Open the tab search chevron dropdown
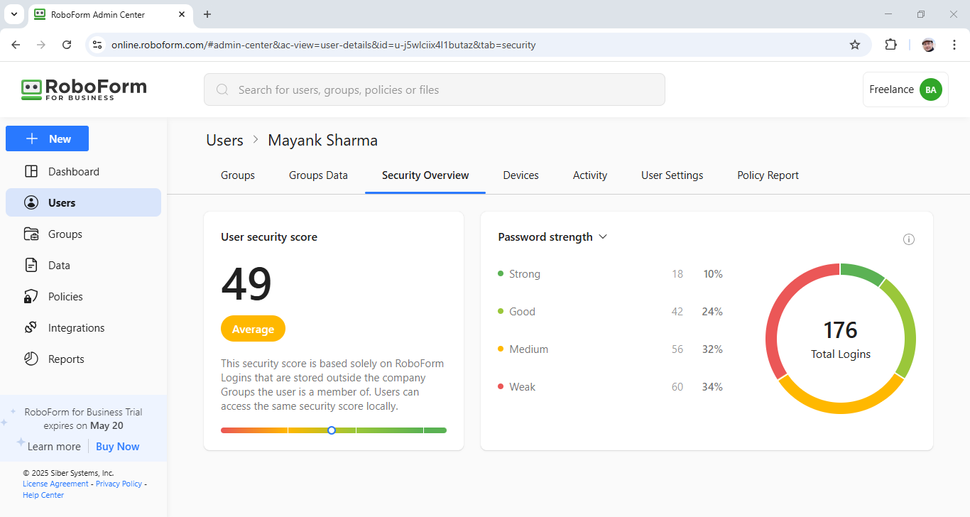Image resolution: width=970 pixels, height=517 pixels. [14, 14]
